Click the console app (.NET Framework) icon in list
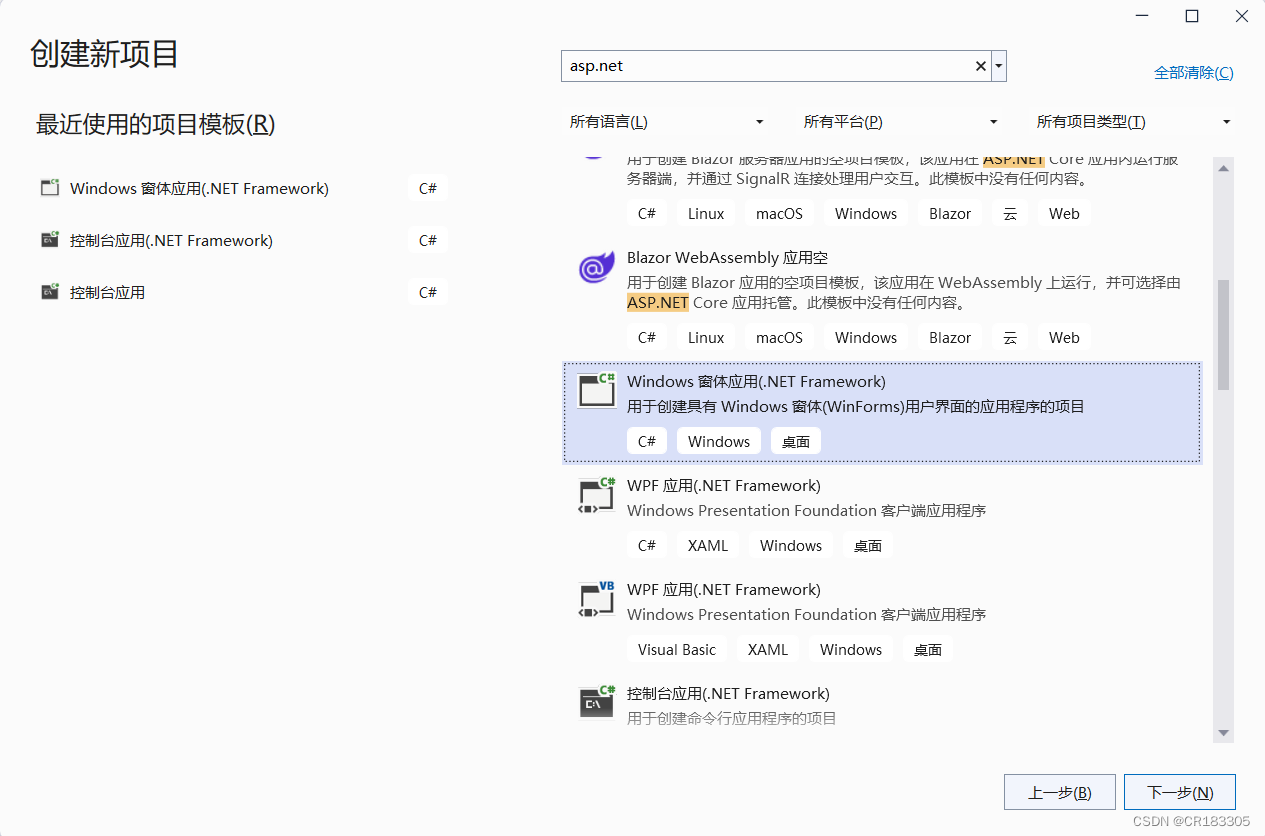The width and height of the screenshot is (1265, 836). [597, 702]
